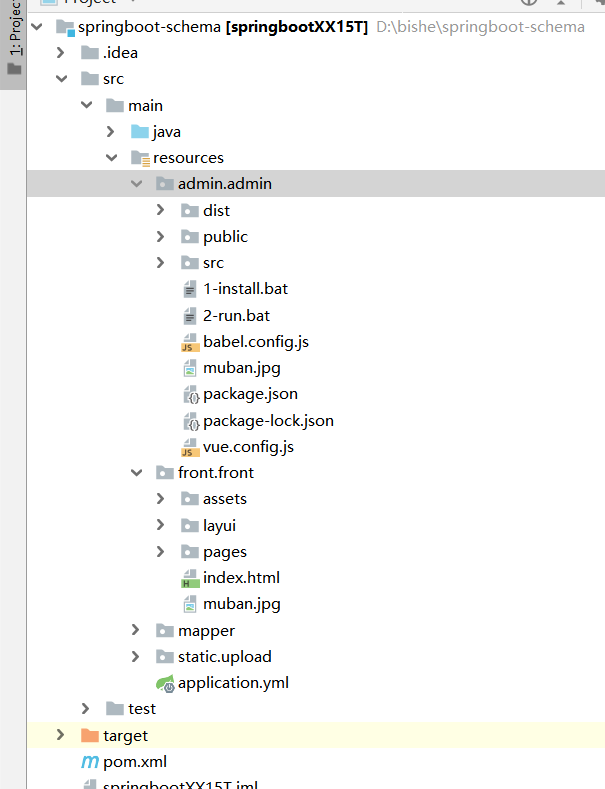Click the babel.config.js JS file icon
This screenshot has height=789, width=605.
[190, 342]
